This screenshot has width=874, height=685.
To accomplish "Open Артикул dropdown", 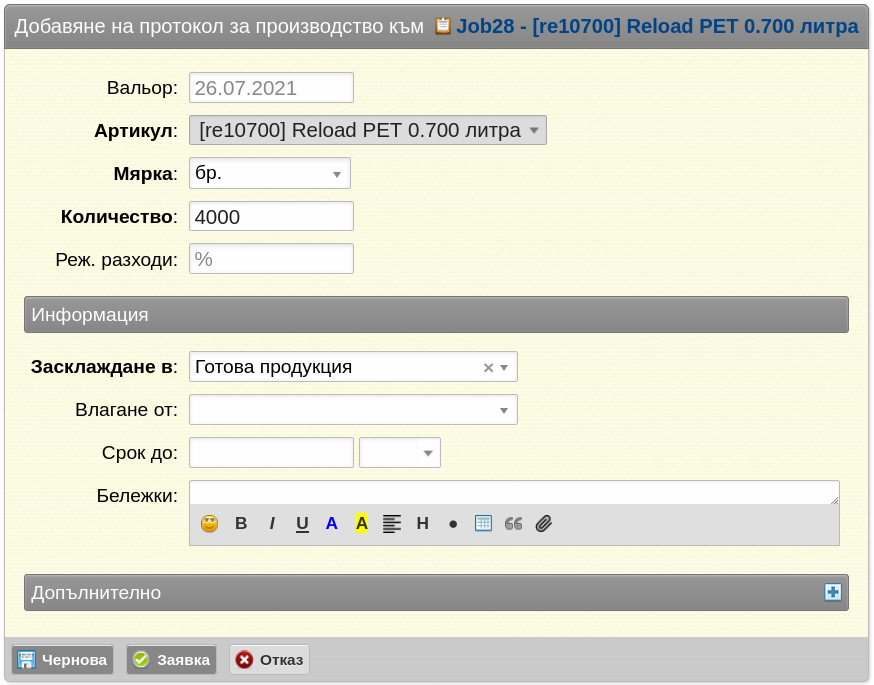I will (x=368, y=130).
